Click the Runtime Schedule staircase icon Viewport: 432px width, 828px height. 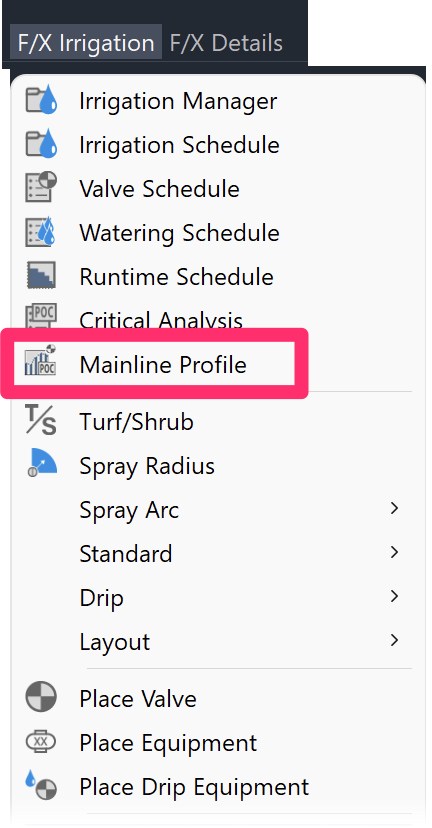click(41, 276)
